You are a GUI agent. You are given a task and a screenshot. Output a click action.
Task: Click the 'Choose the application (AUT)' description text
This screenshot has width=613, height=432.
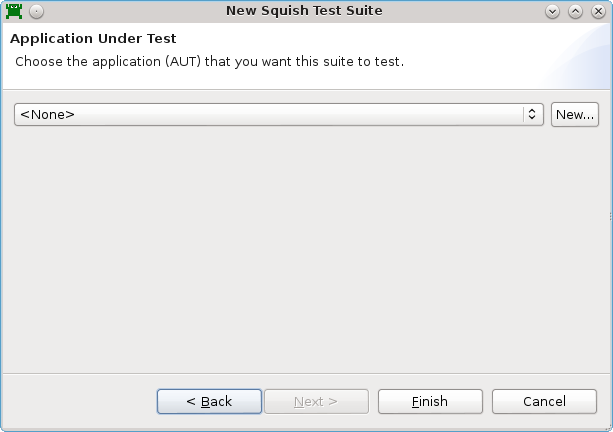coord(209,62)
